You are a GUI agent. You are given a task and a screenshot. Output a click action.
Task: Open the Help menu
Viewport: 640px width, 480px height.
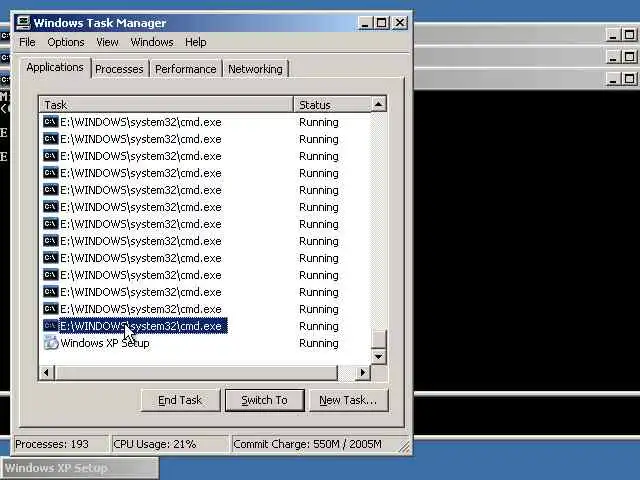pyautogui.click(x=196, y=42)
